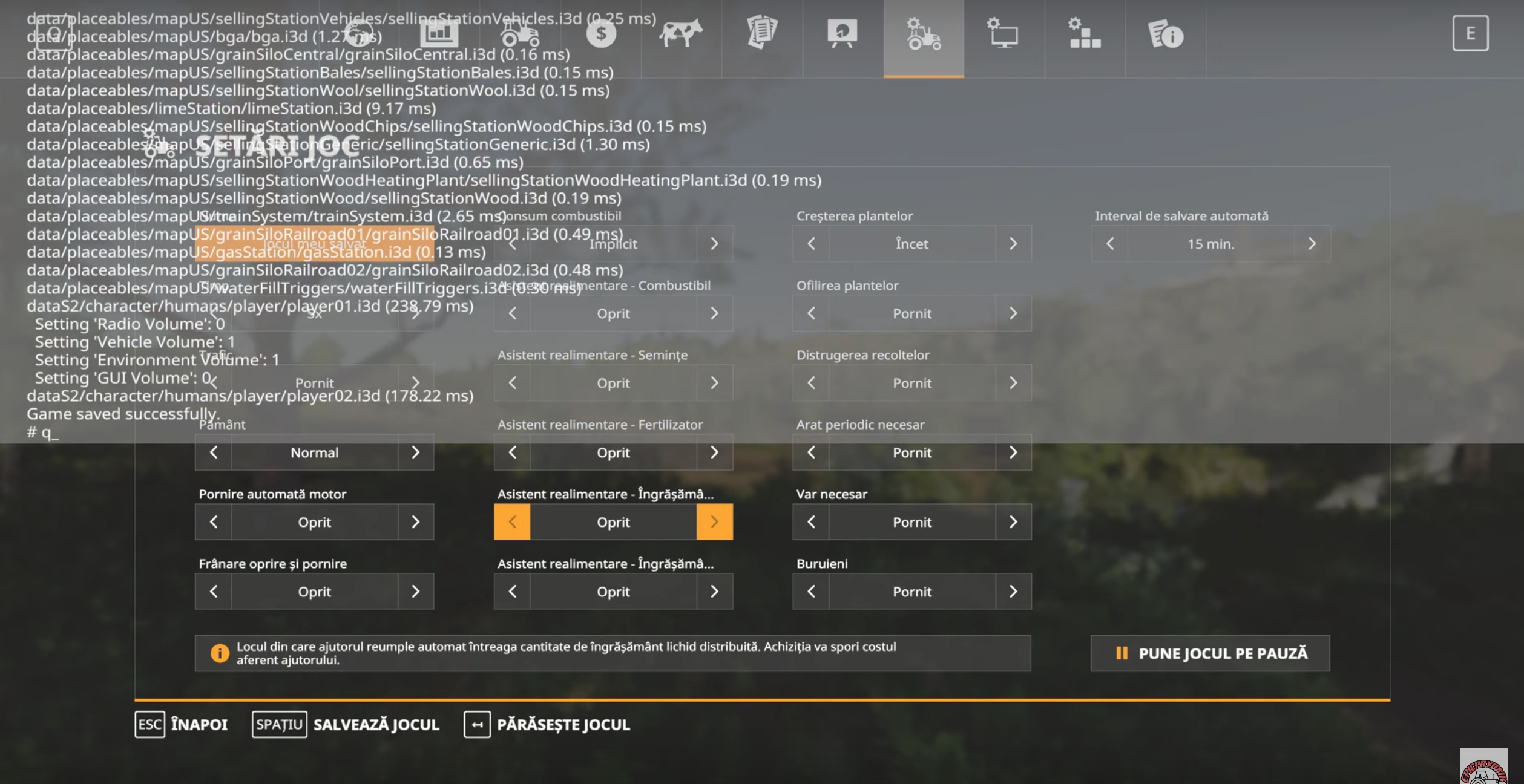Increase Interval de salvare automată right arrow
1524x784 pixels.
click(x=1312, y=243)
